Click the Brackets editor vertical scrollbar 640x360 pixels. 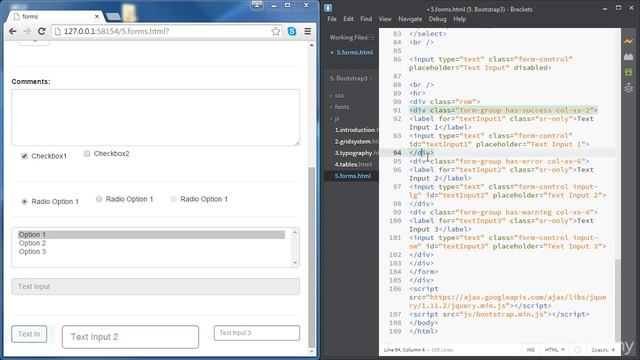[x=618, y=301]
